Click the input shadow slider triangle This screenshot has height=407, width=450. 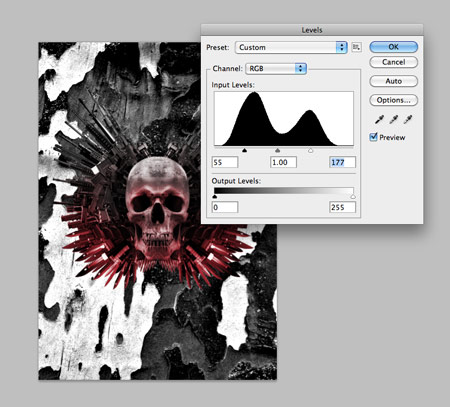pyautogui.click(x=245, y=151)
